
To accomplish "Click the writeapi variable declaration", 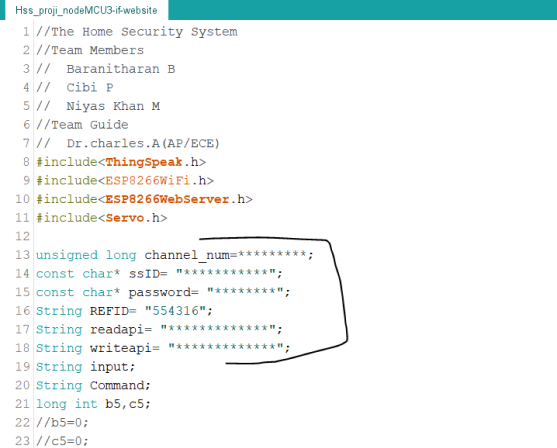I will [x=163, y=348].
